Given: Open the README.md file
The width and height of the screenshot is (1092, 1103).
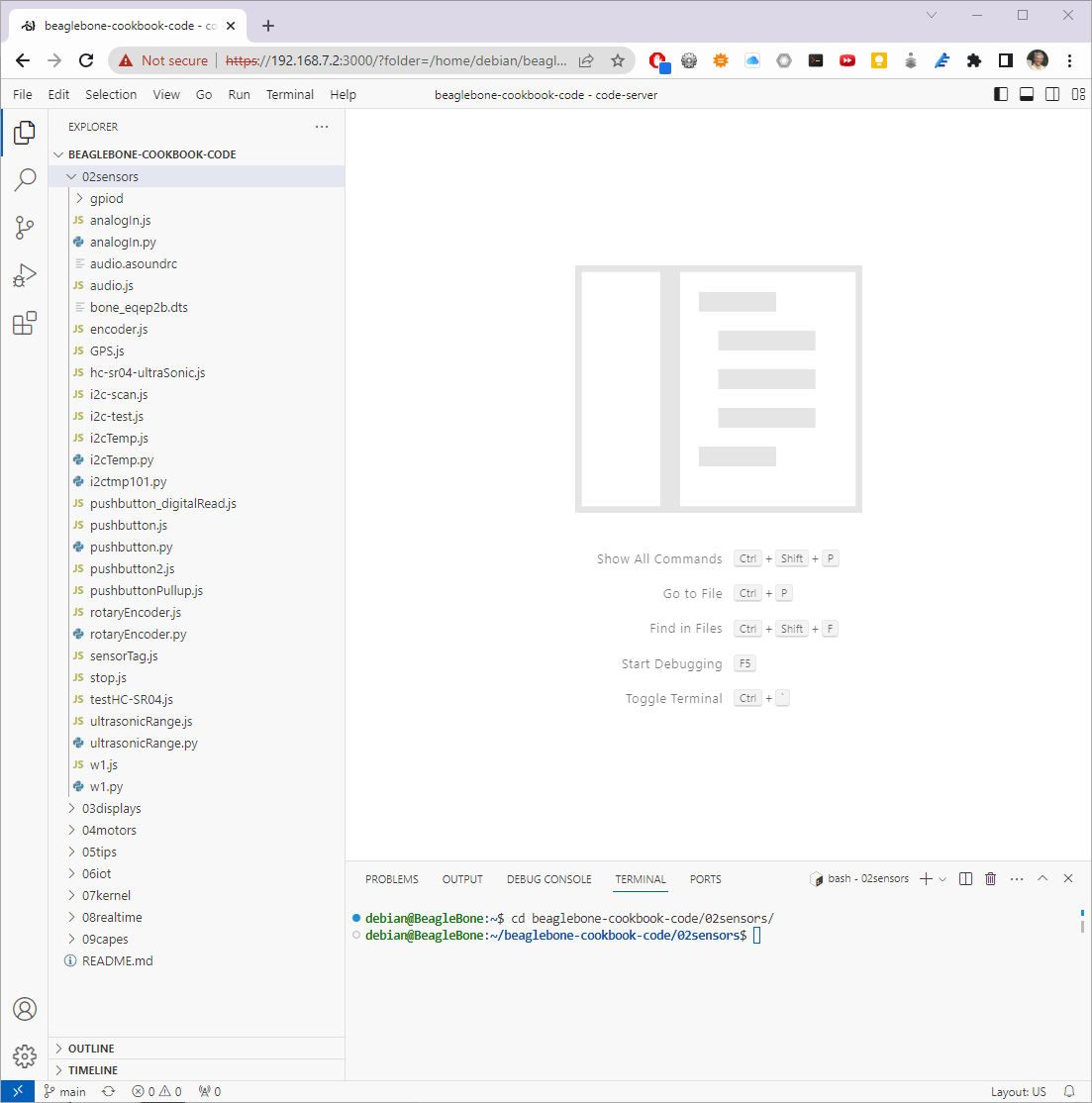Looking at the screenshot, I should [x=117, y=960].
